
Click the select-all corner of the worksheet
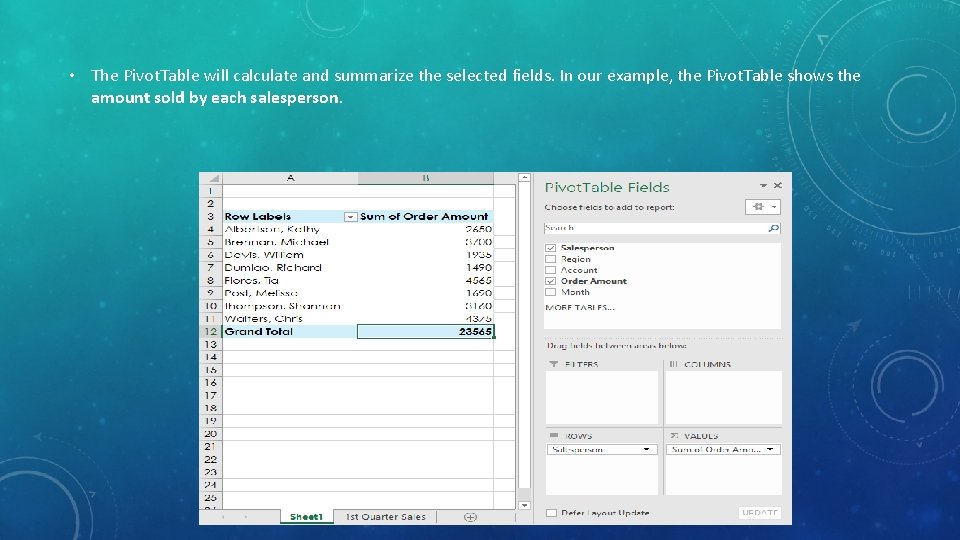[211, 178]
